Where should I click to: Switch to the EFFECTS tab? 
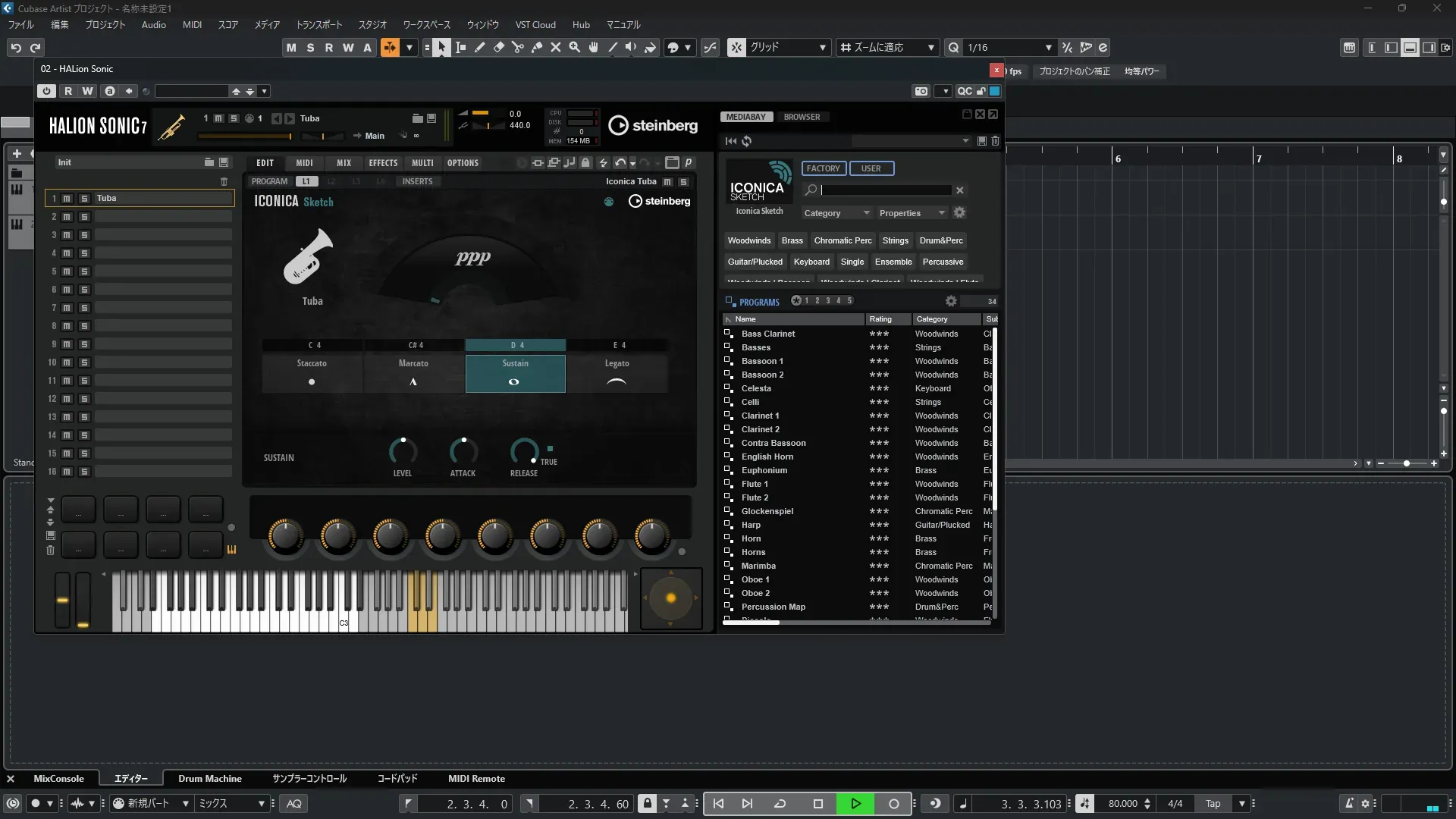pyautogui.click(x=383, y=163)
